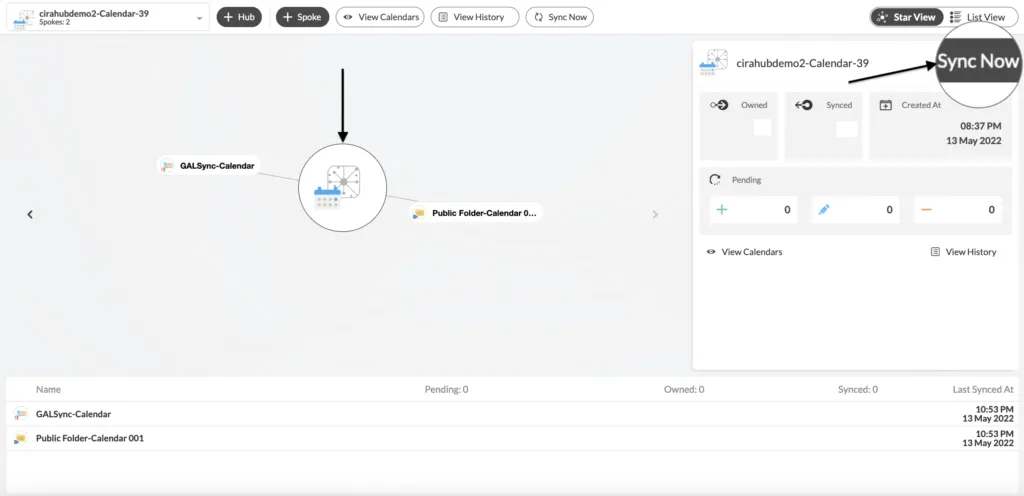Click the Pending: 0 column header
1024x496 pixels.
(x=447, y=389)
